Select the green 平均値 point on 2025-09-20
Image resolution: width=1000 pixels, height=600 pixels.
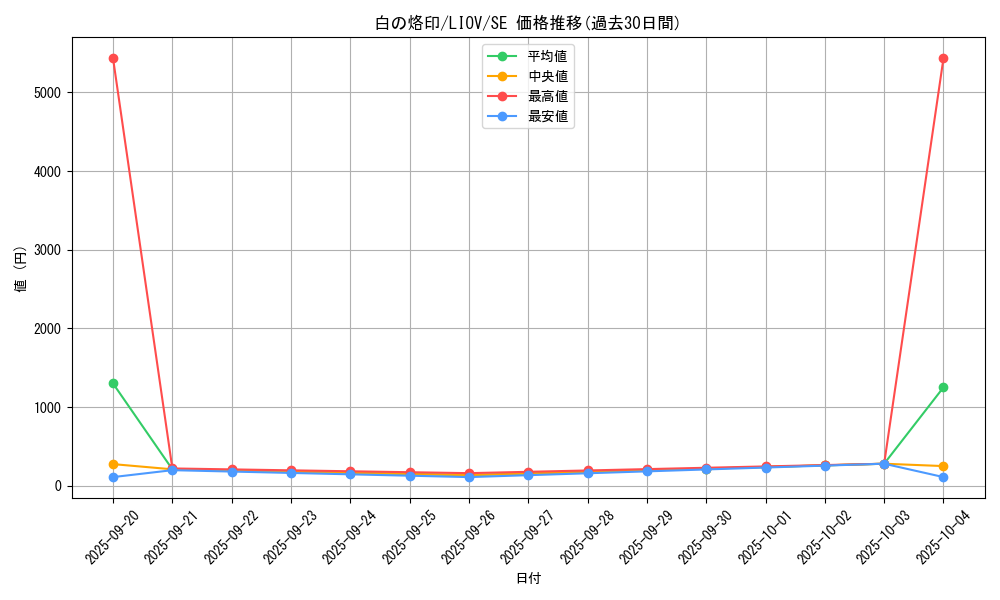click(x=113, y=383)
